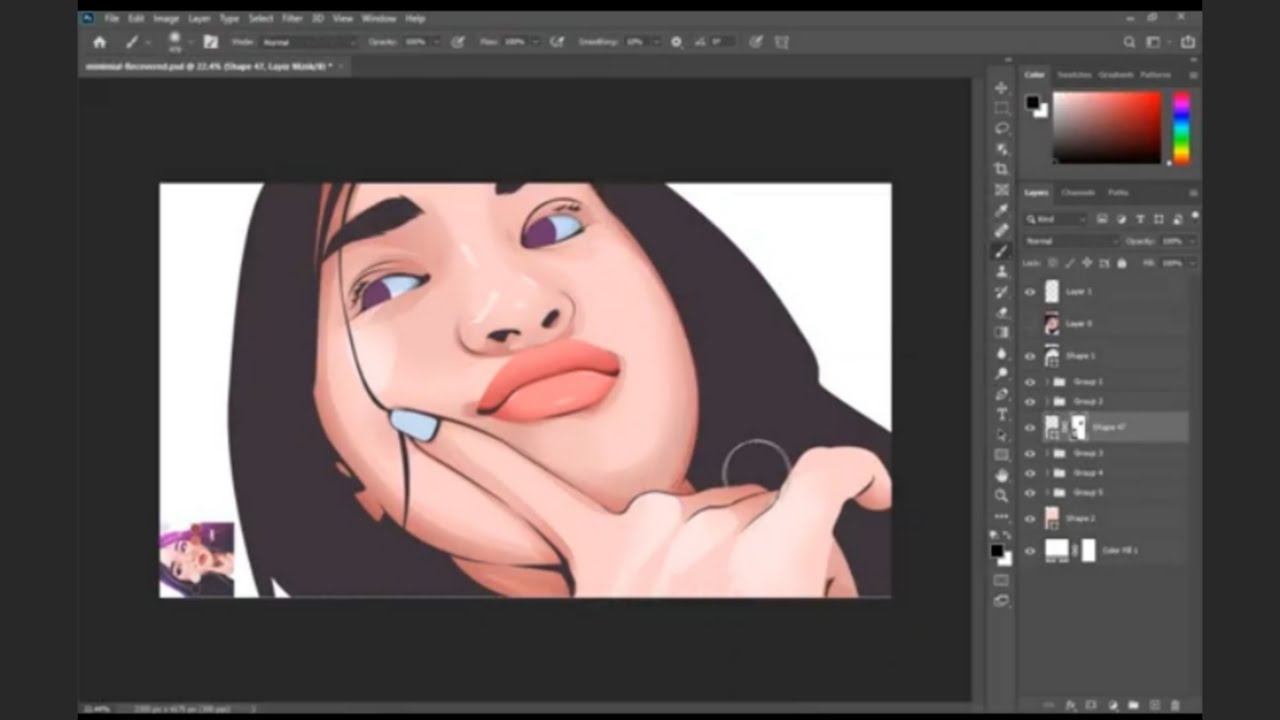The width and height of the screenshot is (1280, 720).
Task: Open the Kind filter dropdown
Action: [x=1055, y=219]
